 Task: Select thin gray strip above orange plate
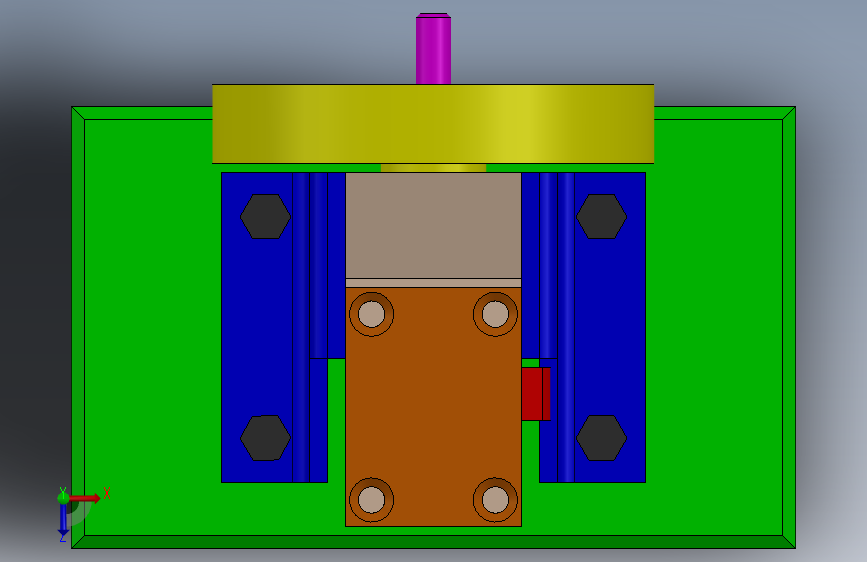(433, 283)
